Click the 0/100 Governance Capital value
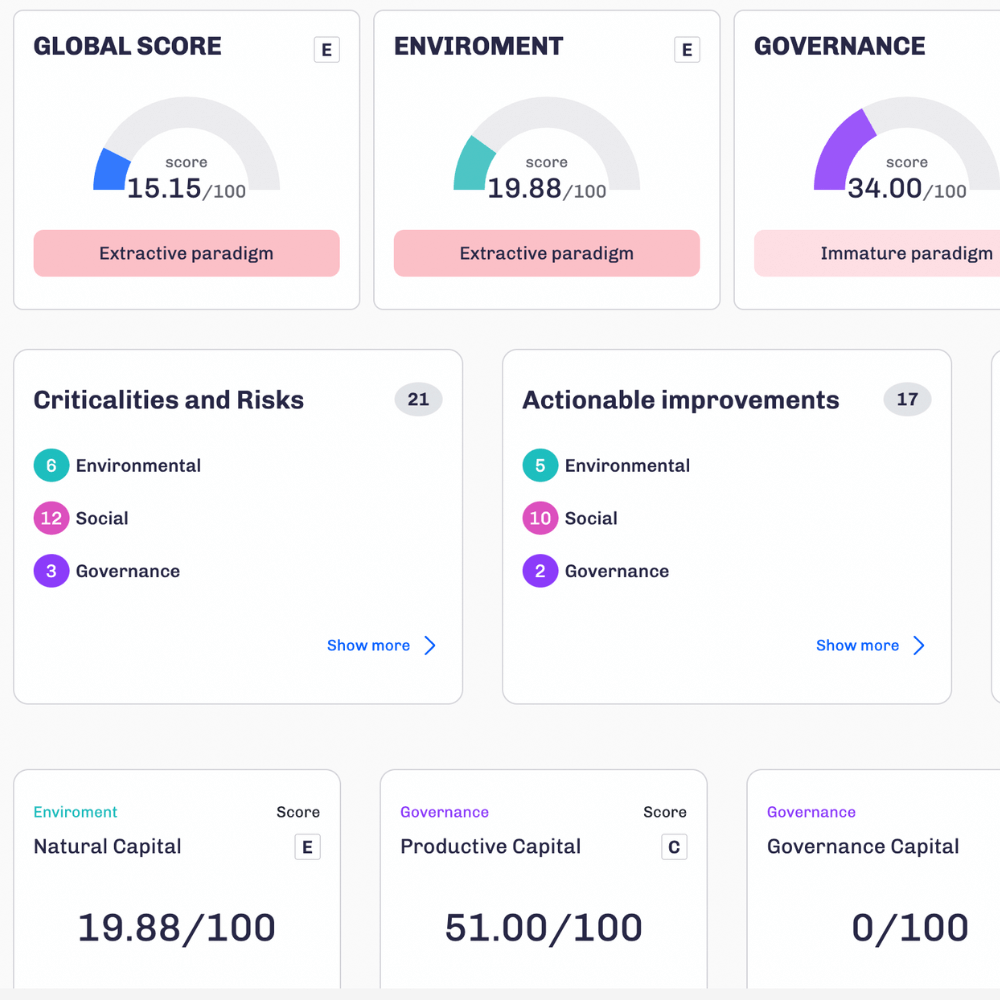Viewport: 1000px width, 1000px height. pos(910,927)
